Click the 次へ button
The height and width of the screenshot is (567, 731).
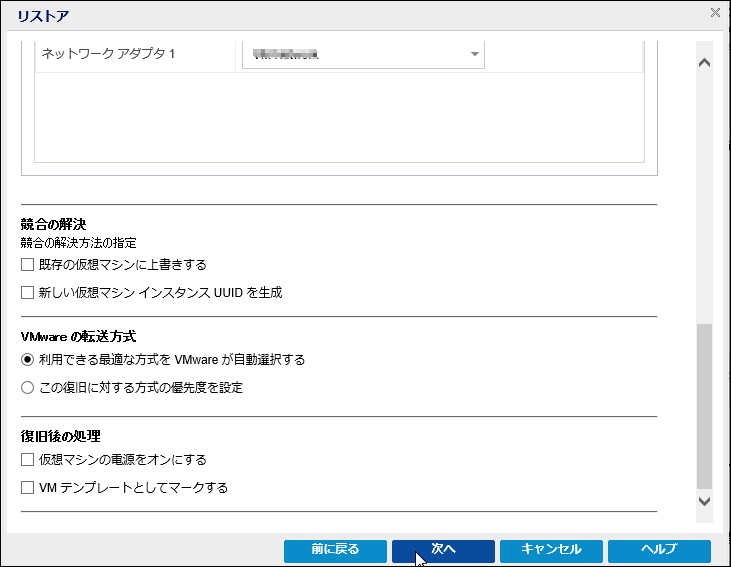(x=443, y=551)
